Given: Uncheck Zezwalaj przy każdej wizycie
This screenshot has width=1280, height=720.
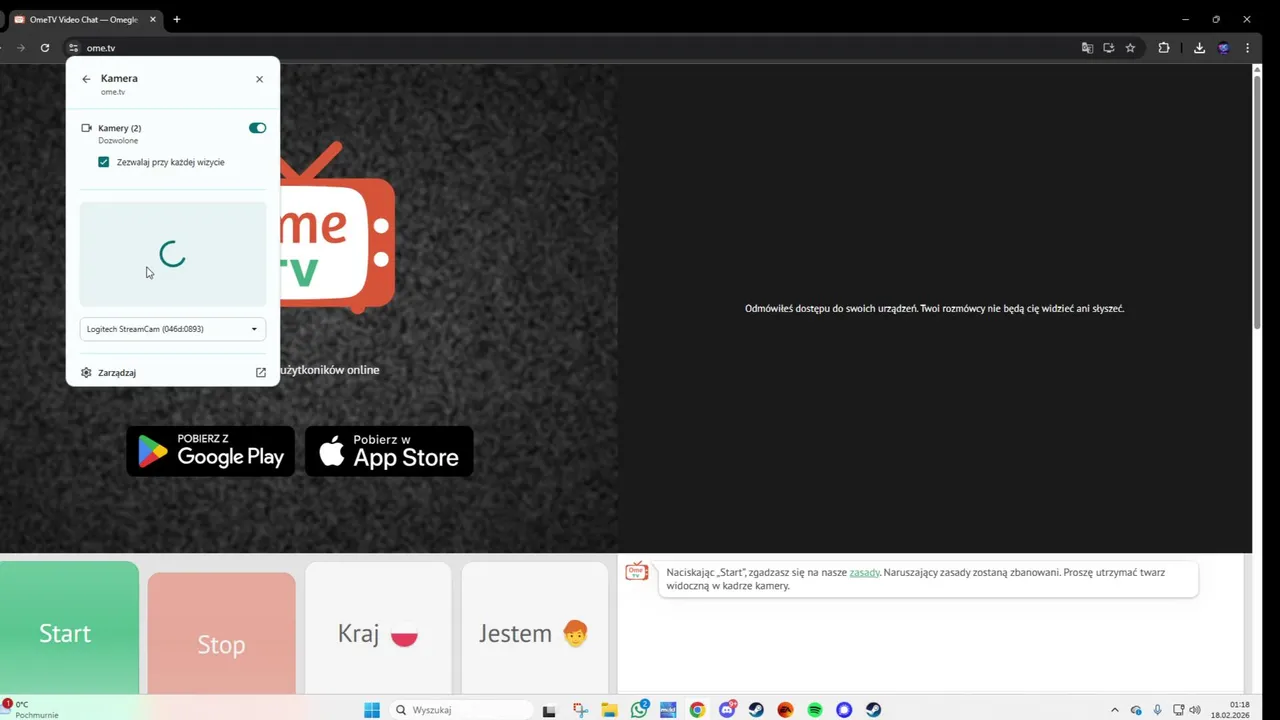Looking at the screenshot, I should (104, 162).
